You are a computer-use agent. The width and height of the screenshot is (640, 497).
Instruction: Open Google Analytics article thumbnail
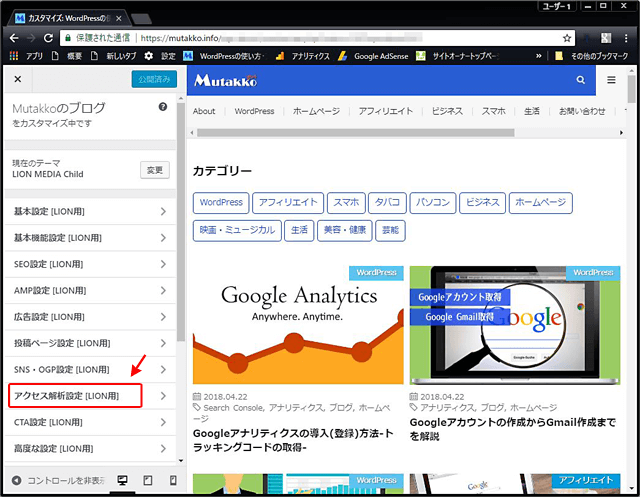coord(298,325)
